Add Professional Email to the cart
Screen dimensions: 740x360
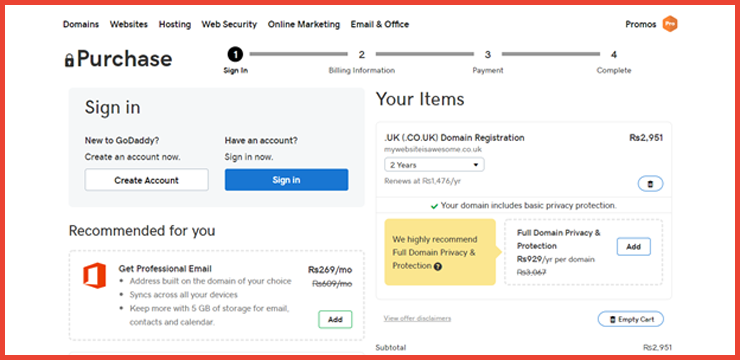[335, 319]
